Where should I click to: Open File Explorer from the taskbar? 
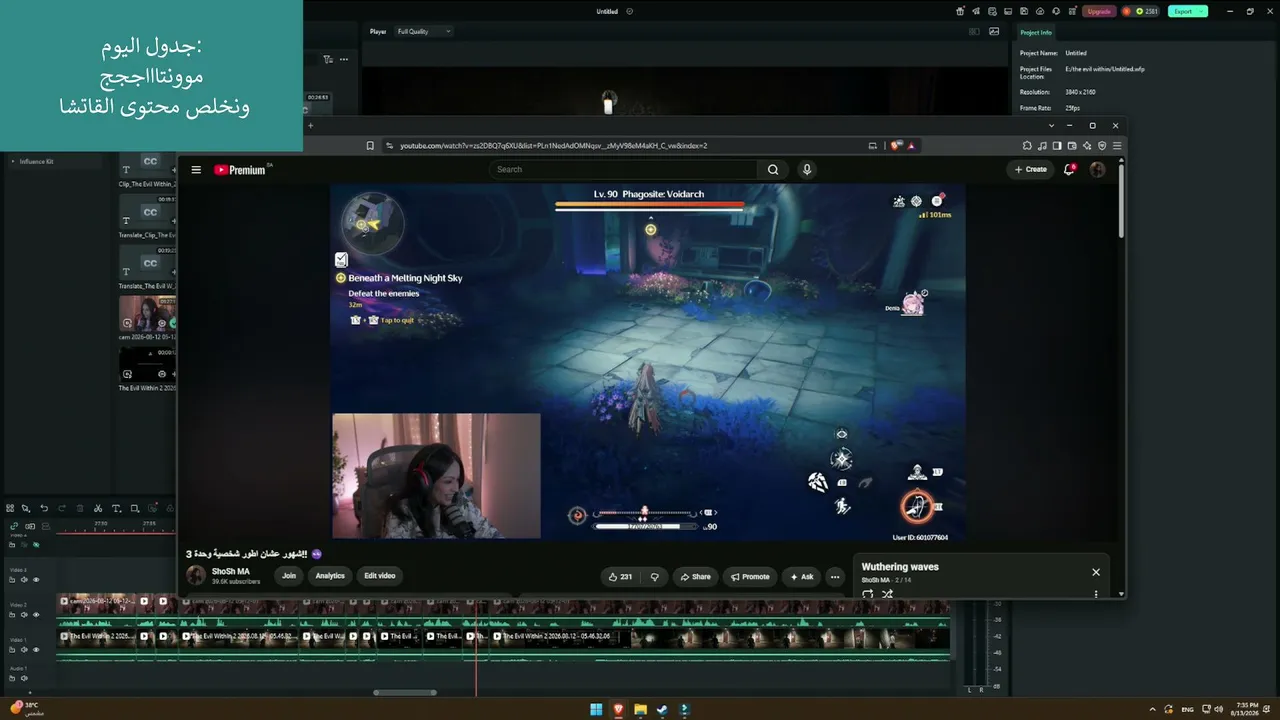(640, 710)
